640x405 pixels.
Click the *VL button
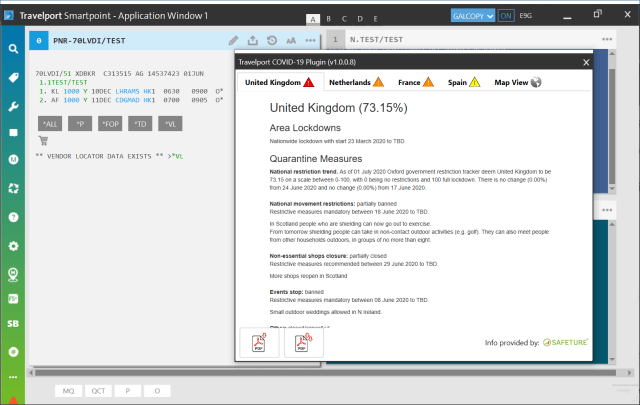170,124
